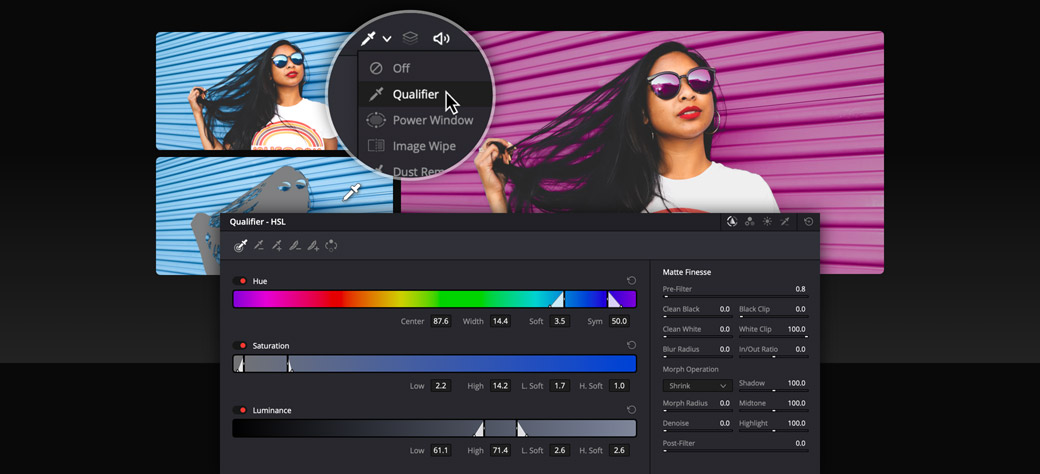Choose the picker subtract eyedropper
This screenshot has height=474, width=1040.
click(259, 246)
